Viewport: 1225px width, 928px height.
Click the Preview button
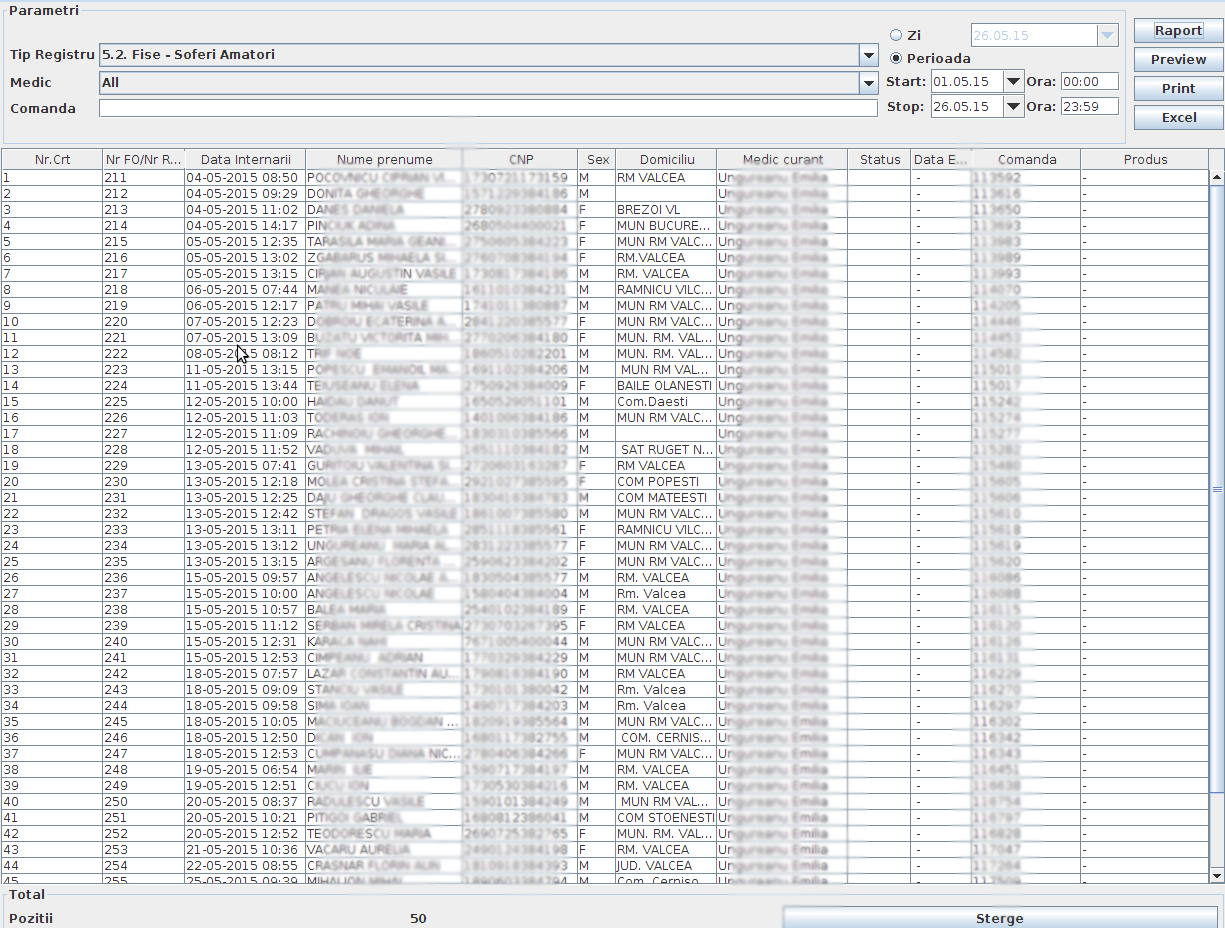click(1178, 60)
